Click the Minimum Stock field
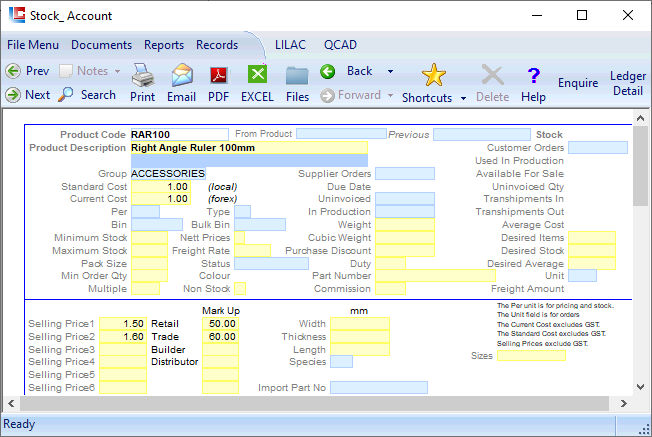The height and width of the screenshot is (437, 652). (149, 237)
